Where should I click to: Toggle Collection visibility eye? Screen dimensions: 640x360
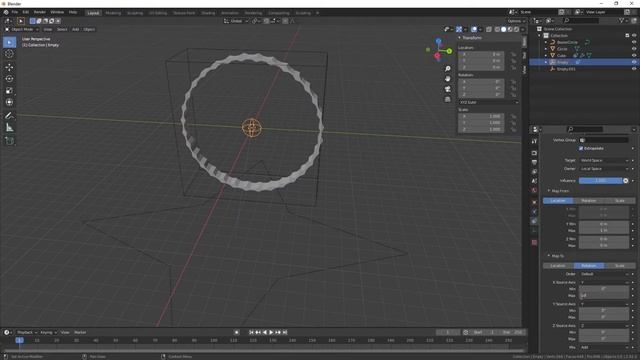point(634,36)
